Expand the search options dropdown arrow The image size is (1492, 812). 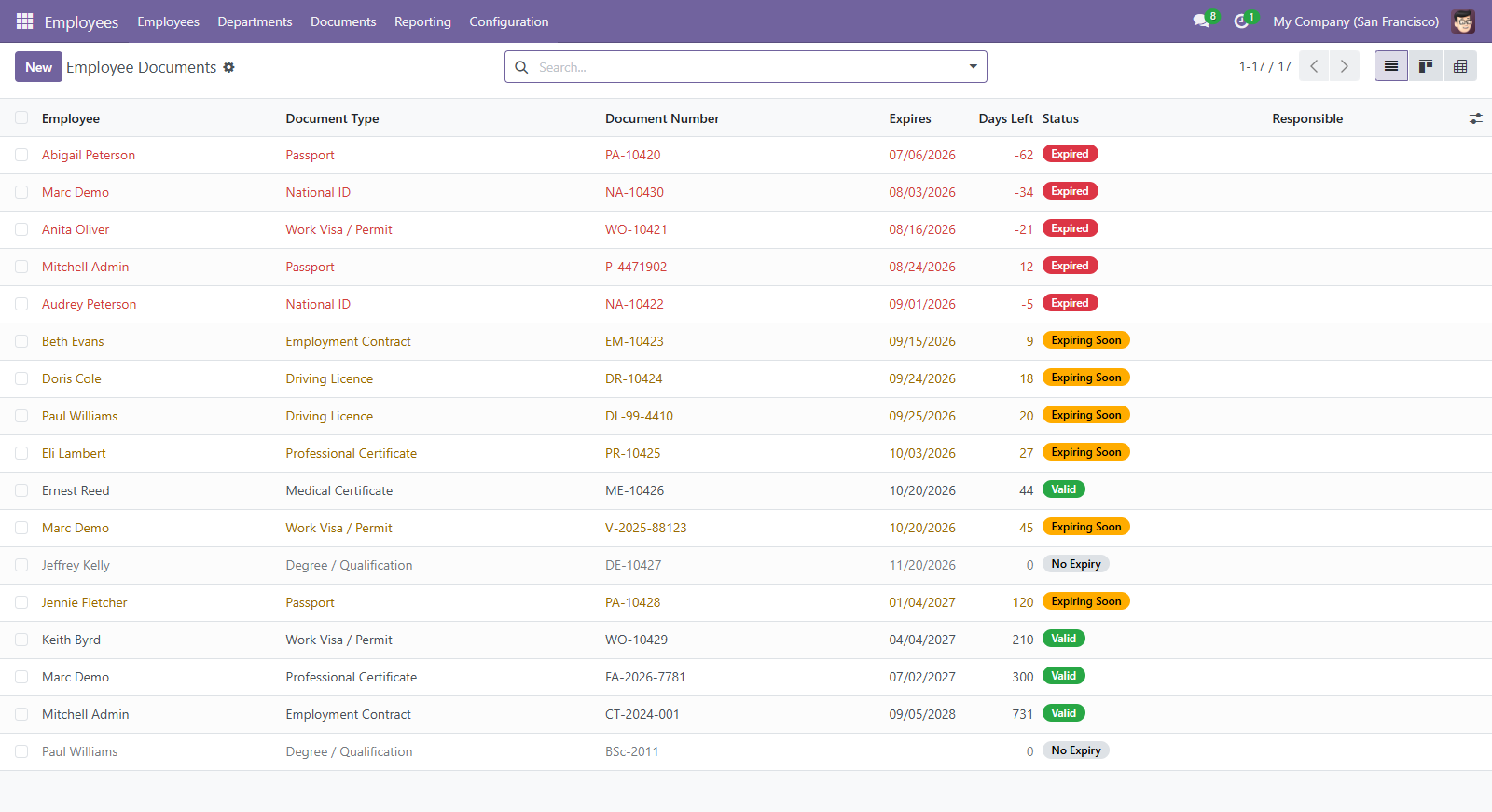click(x=973, y=67)
